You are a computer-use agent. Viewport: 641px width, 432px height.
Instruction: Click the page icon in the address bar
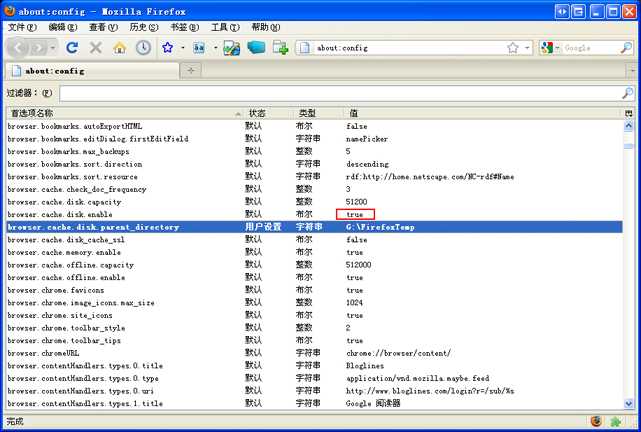point(305,48)
